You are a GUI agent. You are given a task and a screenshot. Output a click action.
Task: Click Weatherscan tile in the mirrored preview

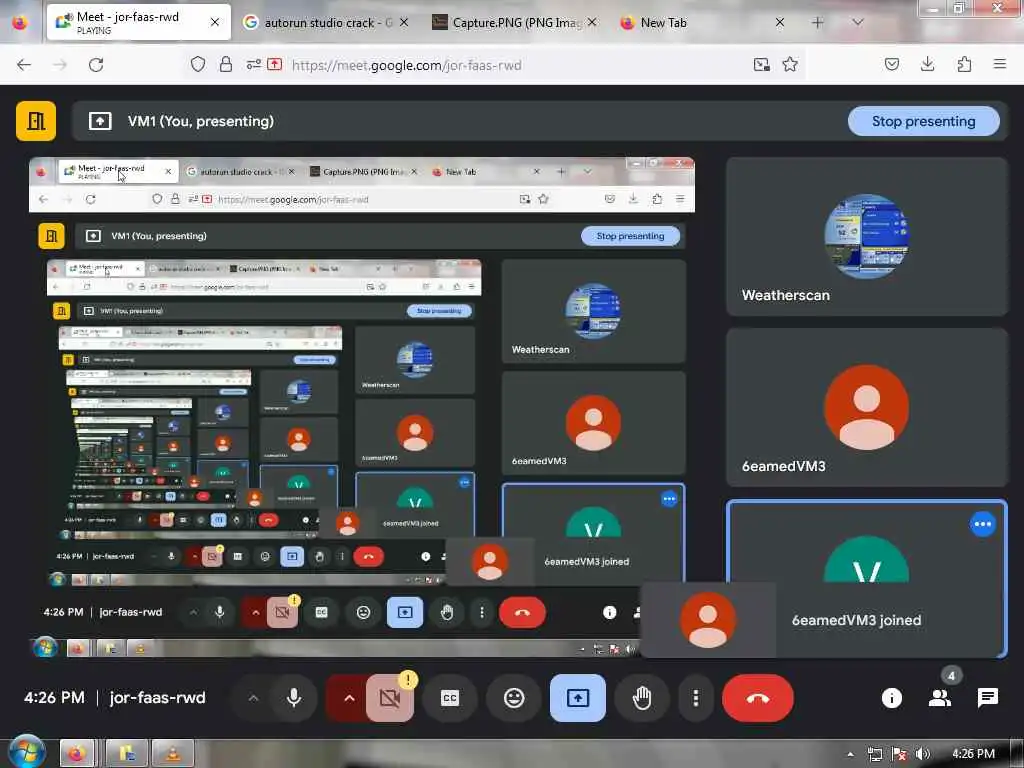[593, 312]
